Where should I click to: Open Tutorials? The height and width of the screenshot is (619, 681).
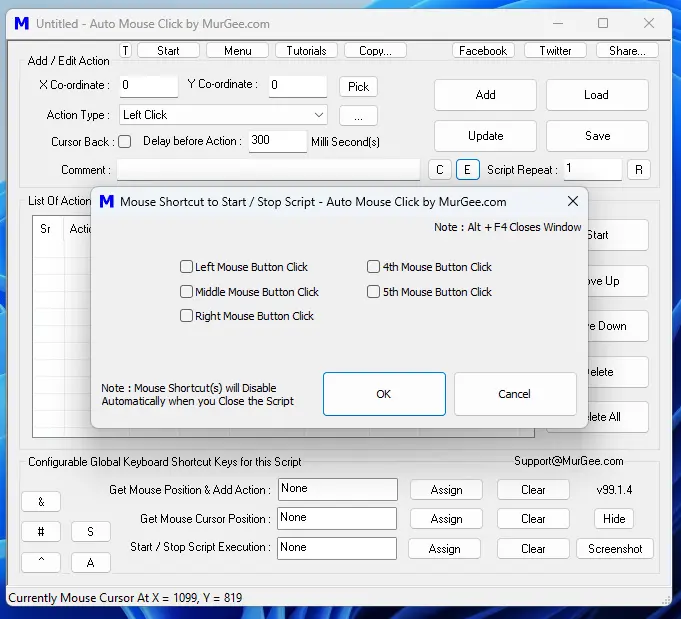tap(306, 50)
